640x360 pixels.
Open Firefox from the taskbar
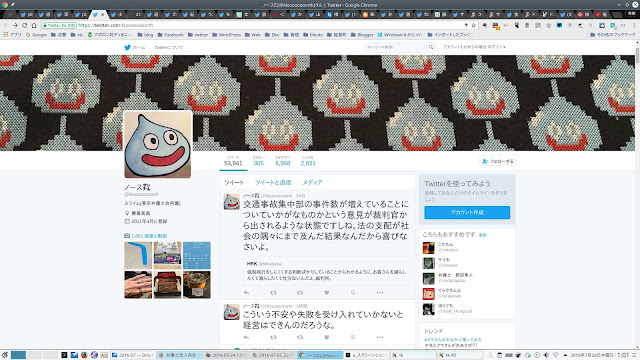point(84,355)
